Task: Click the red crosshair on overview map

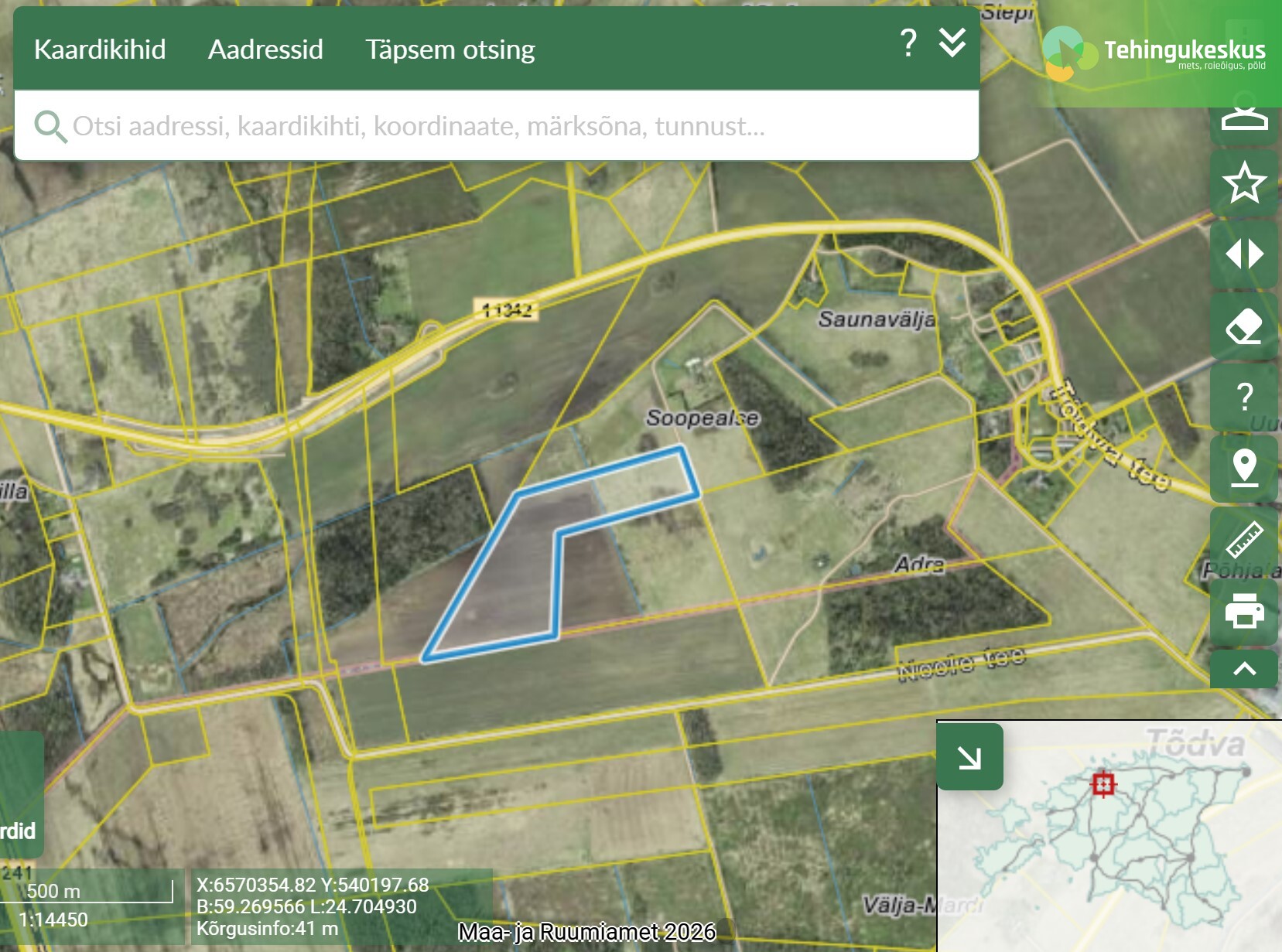Action: pos(1103,784)
